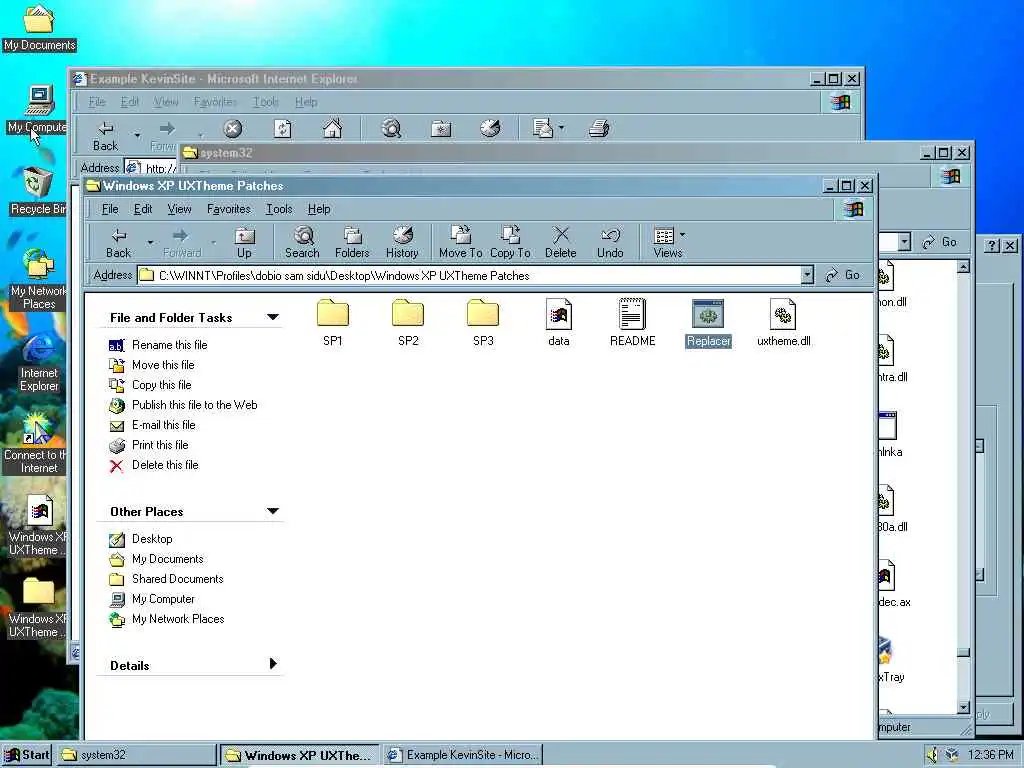Click the volume tray icon
Screen dimensions: 1024x768
click(933, 755)
